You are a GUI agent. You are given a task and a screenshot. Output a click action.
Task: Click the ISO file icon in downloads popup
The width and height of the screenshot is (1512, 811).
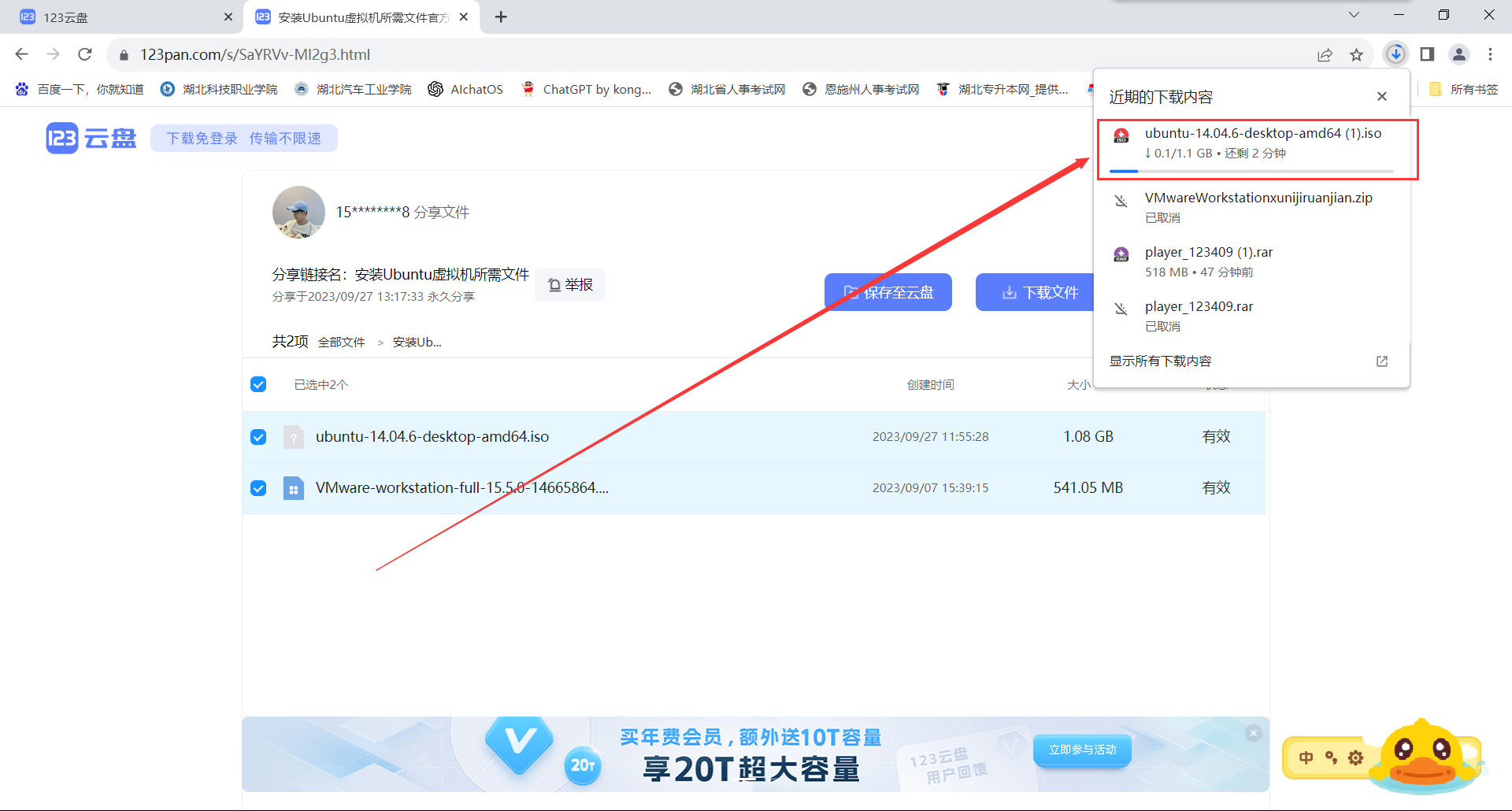click(1121, 136)
